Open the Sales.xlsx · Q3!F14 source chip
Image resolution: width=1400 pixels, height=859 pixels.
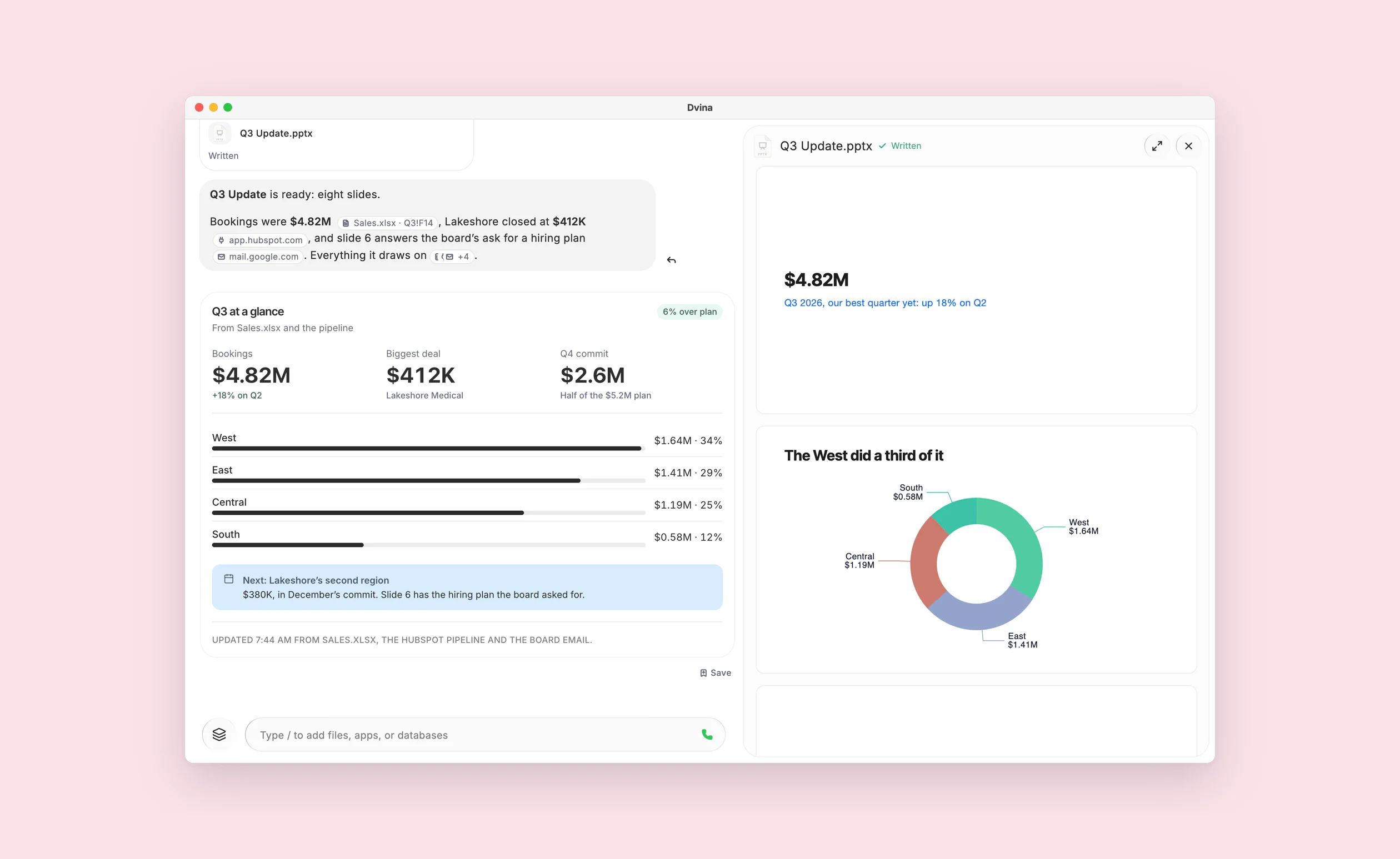click(388, 223)
